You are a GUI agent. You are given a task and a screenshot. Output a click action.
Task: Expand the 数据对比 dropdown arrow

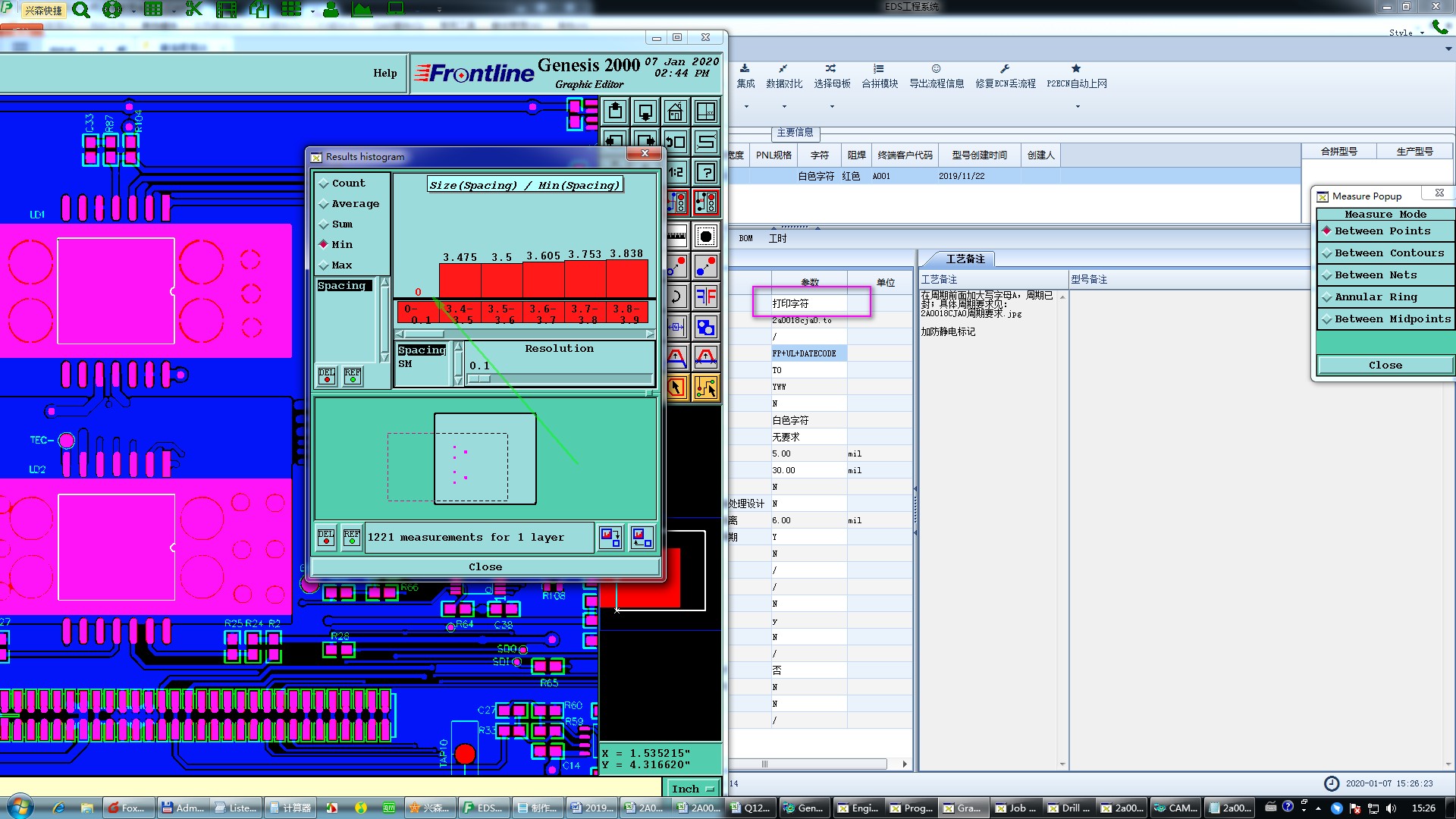click(x=784, y=106)
